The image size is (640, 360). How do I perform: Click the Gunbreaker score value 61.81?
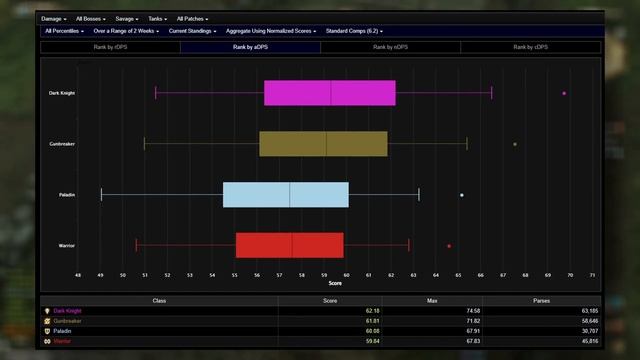pyautogui.click(x=373, y=321)
